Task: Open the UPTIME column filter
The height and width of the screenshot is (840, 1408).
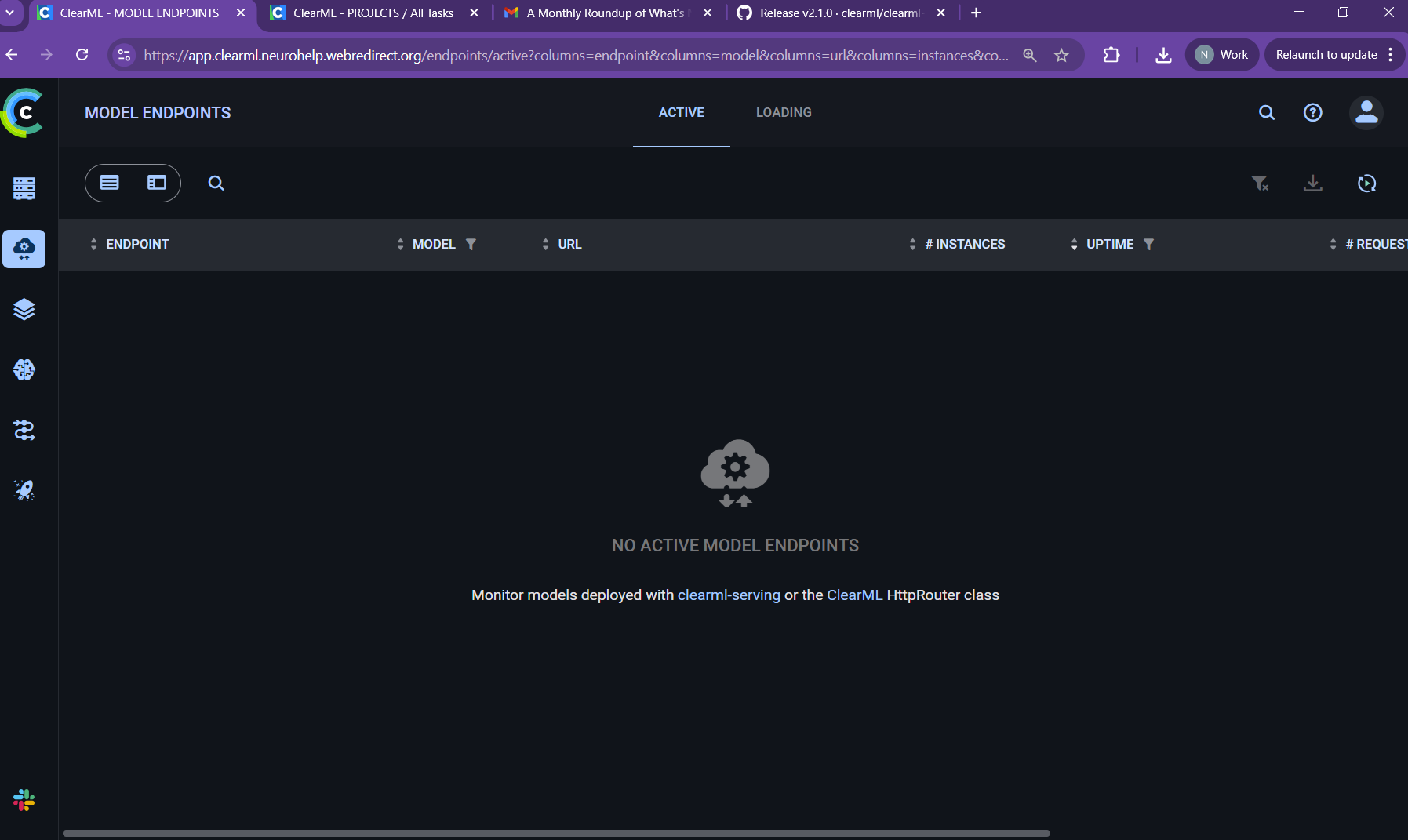Action: point(1148,244)
